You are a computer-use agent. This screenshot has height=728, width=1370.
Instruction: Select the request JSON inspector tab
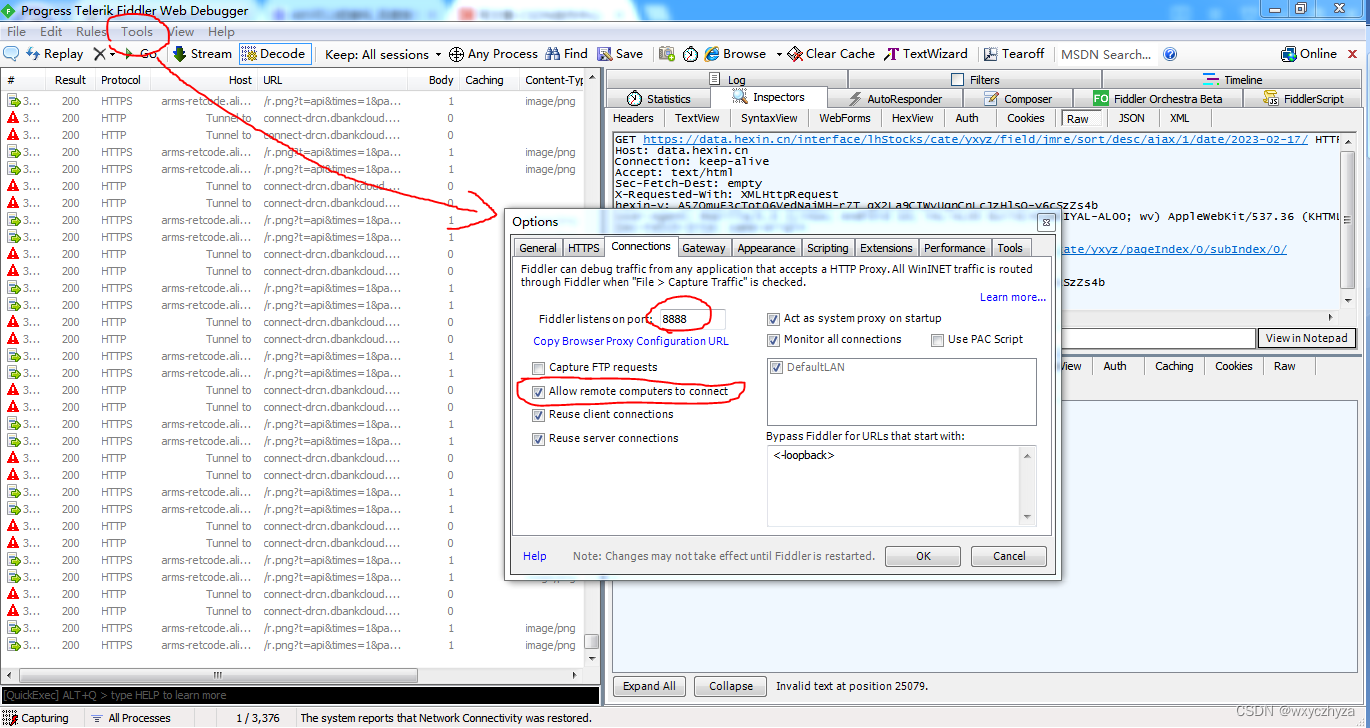pos(1131,118)
